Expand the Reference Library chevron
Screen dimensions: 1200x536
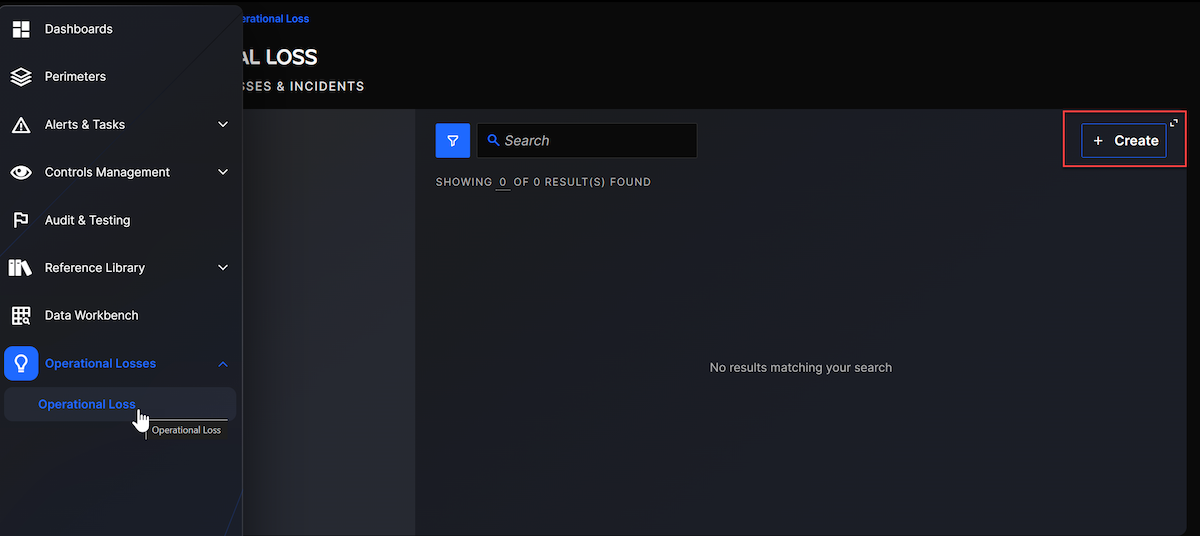pos(223,268)
